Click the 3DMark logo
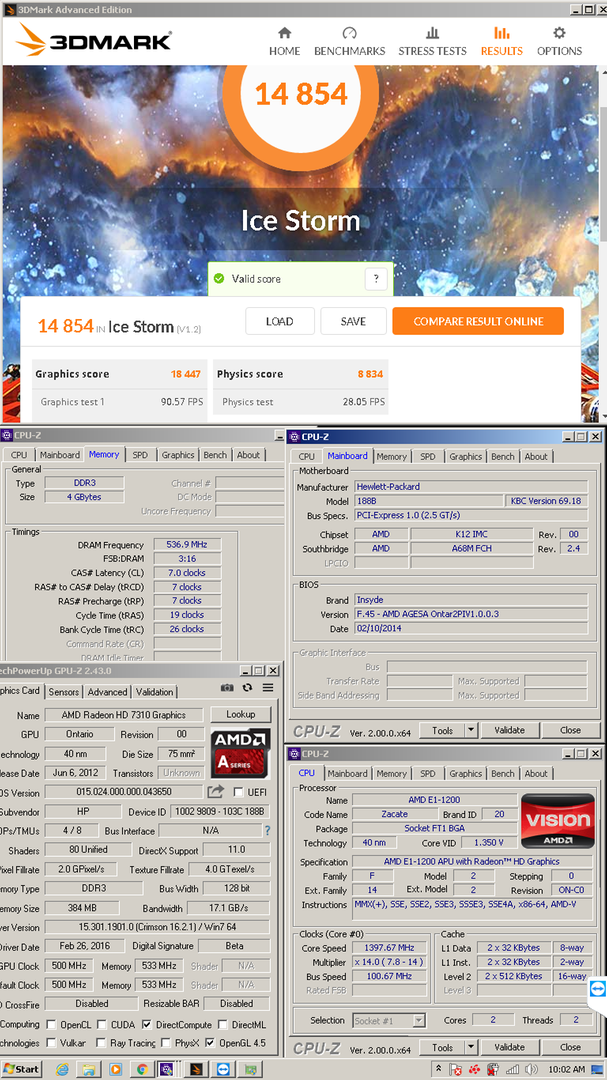 tap(94, 40)
